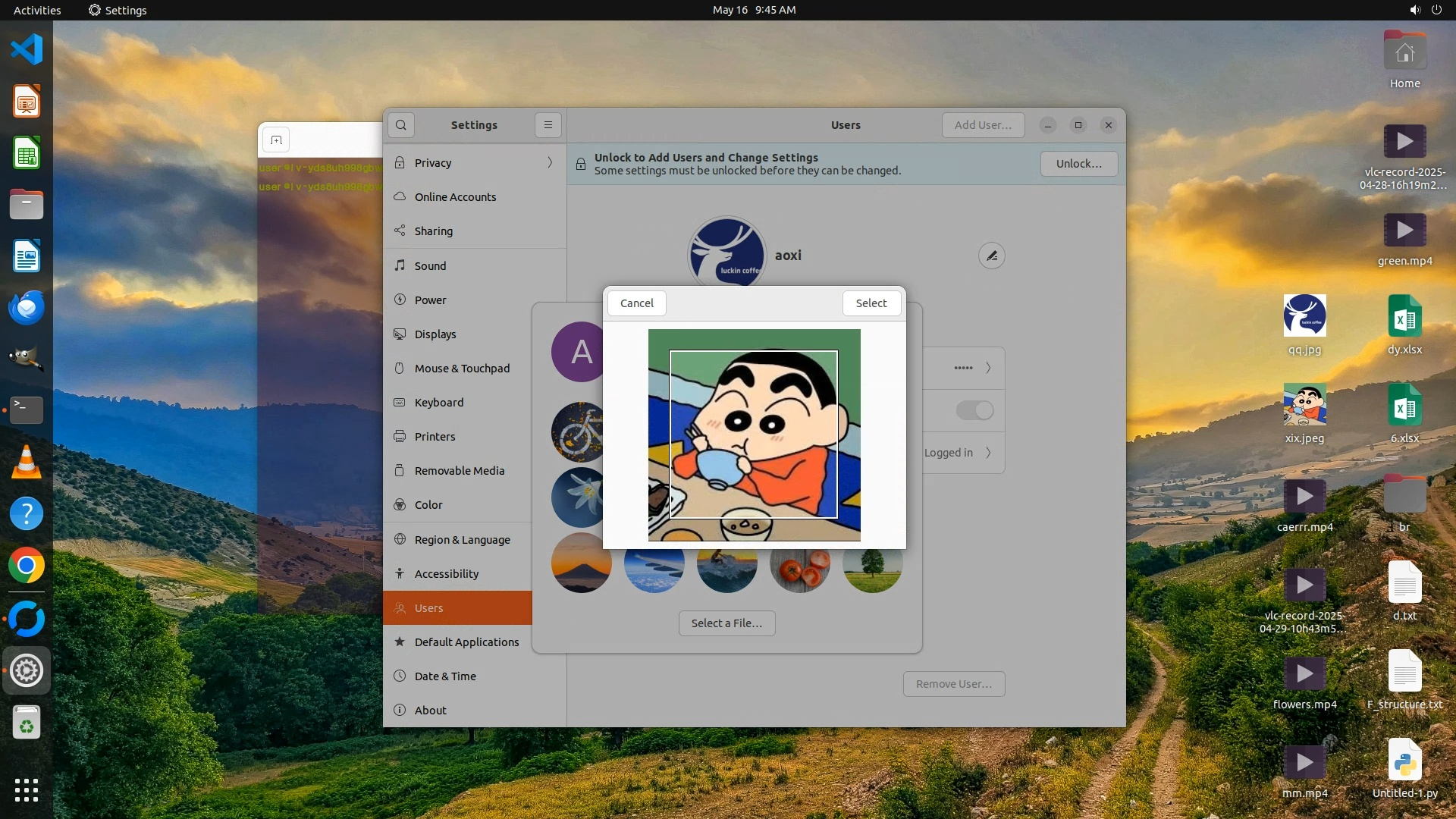Open the Settings hamburger menu
The height and width of the screenshot is (819, 1456).
(548, 125)
